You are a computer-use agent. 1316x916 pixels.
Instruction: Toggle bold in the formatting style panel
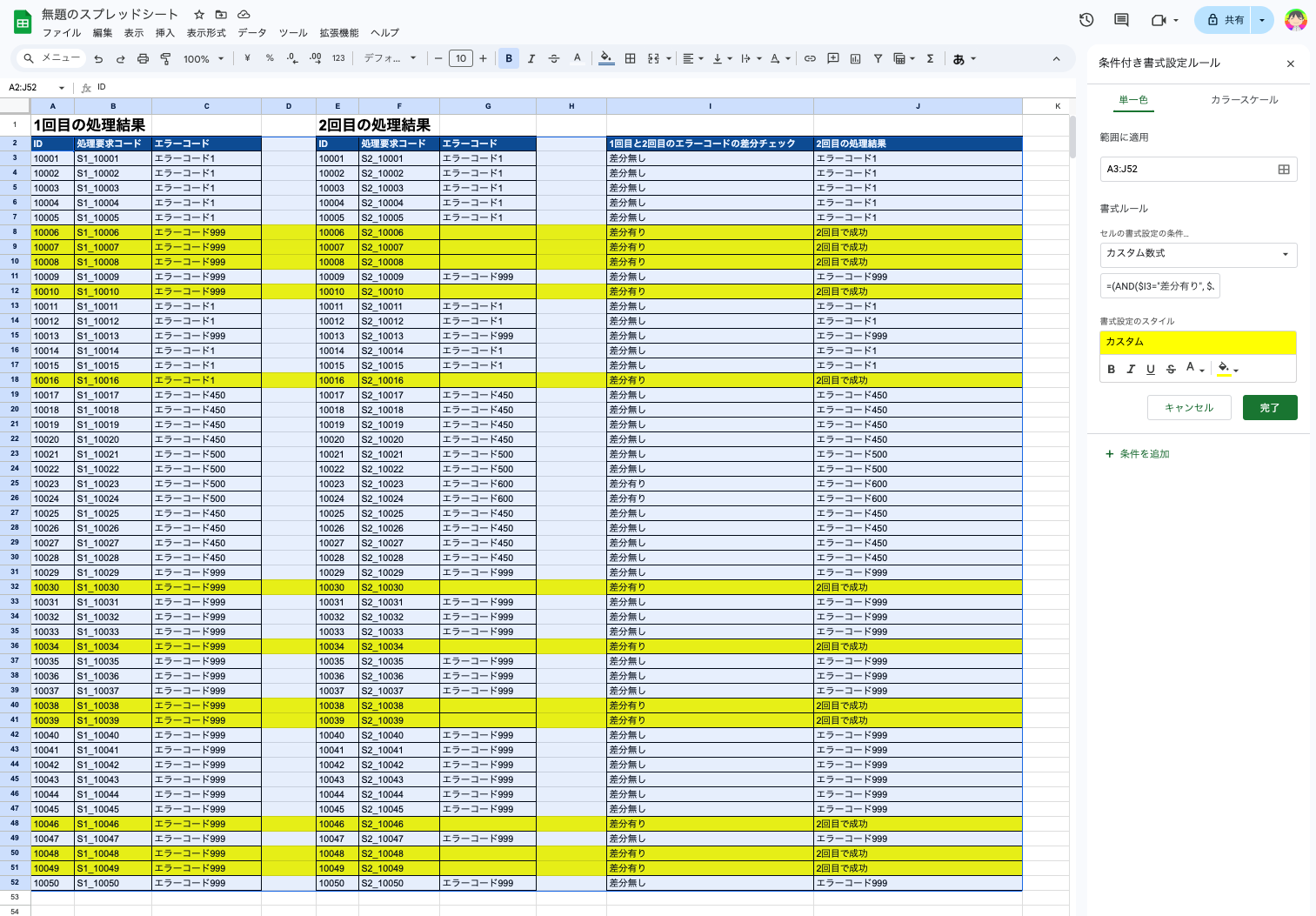coord(1111,369)
